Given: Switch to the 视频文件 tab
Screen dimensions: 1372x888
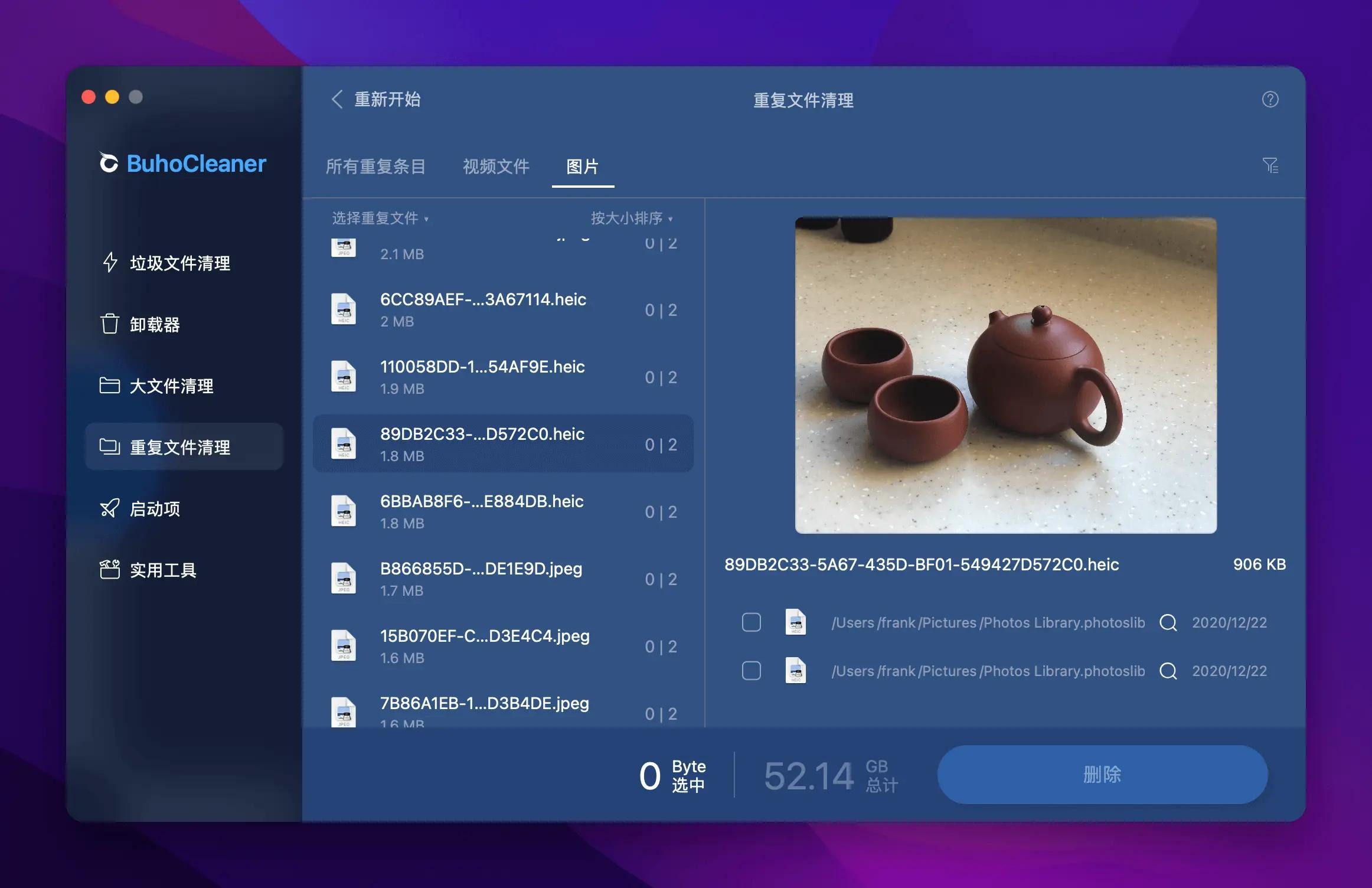Looking at the screenshot, I should pos(496,167).
